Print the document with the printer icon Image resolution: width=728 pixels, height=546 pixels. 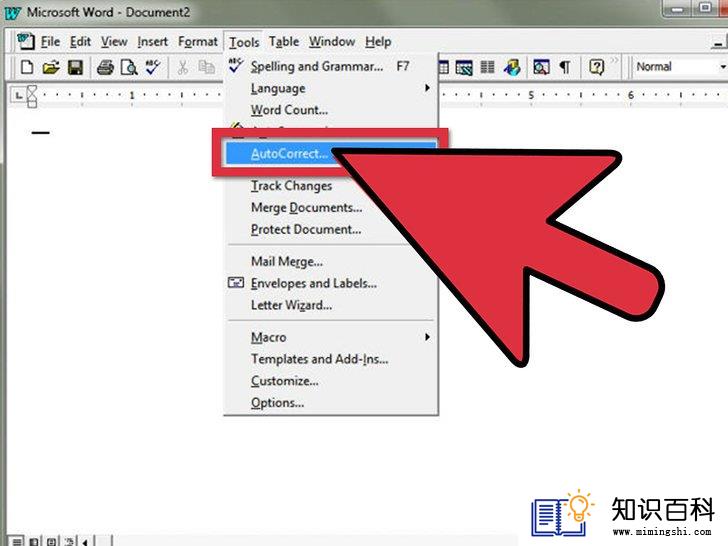coord(105,67)
